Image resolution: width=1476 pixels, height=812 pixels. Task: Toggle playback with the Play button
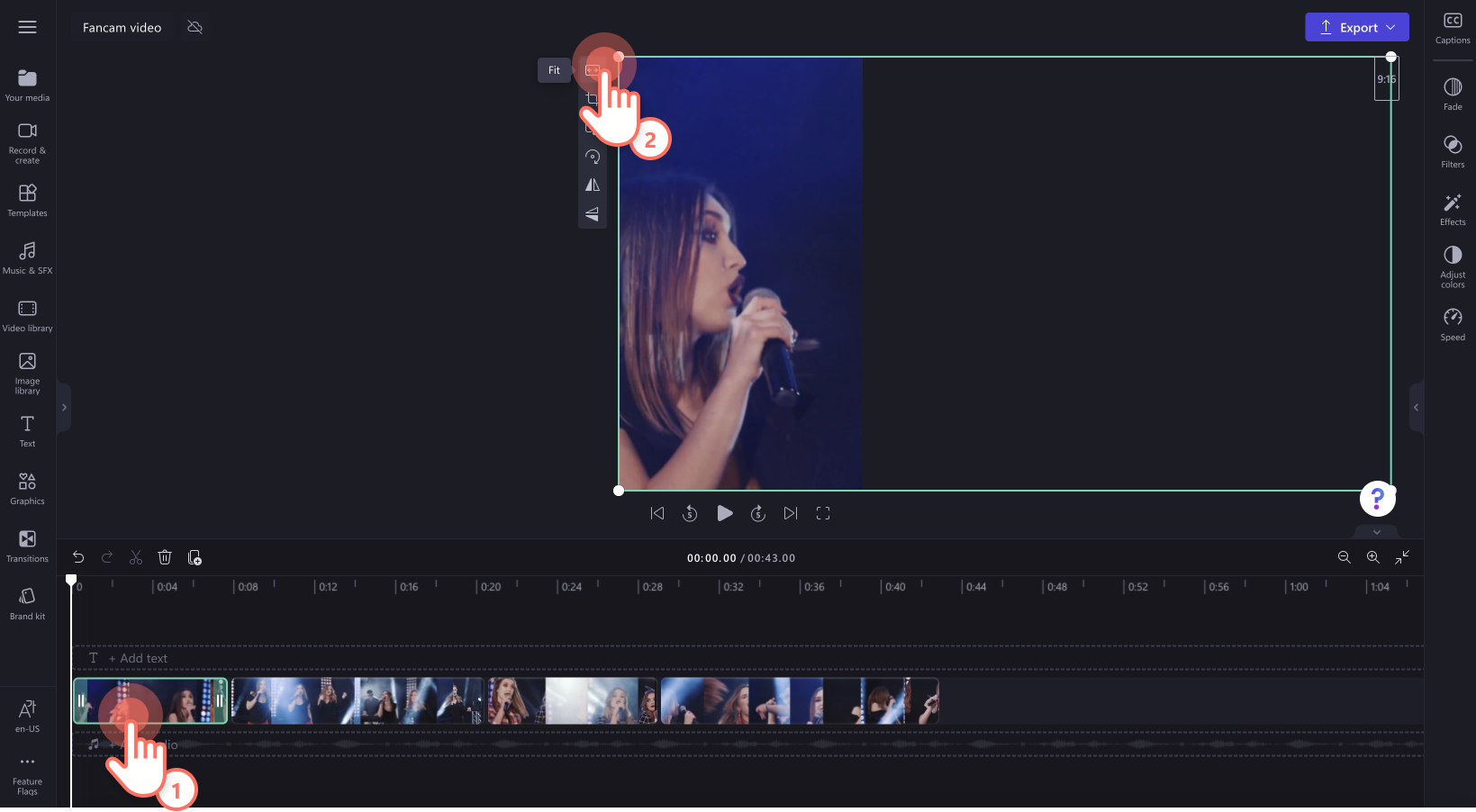[725, 513]
